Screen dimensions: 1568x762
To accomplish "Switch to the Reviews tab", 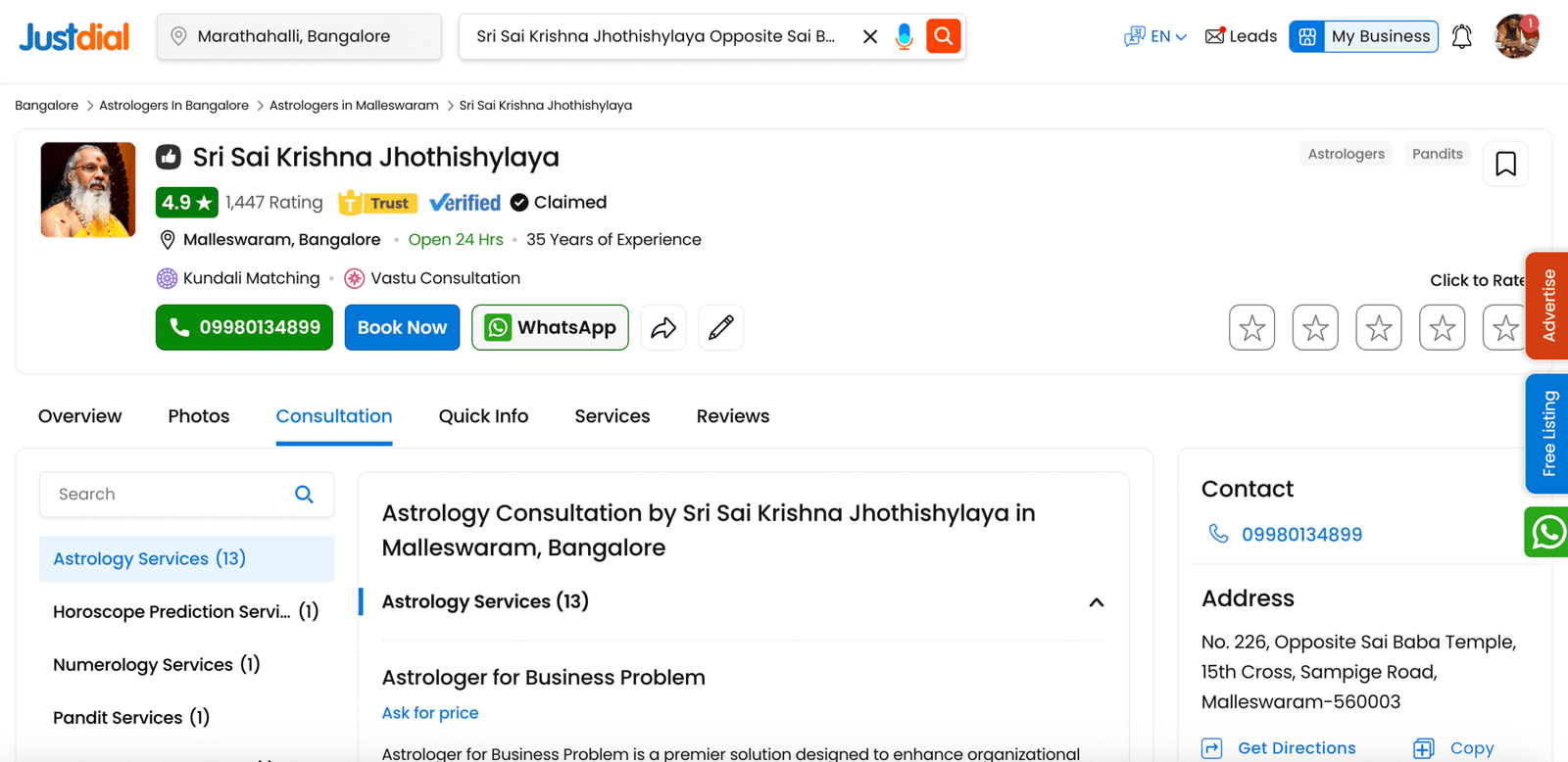I will [x=733, y=416].
